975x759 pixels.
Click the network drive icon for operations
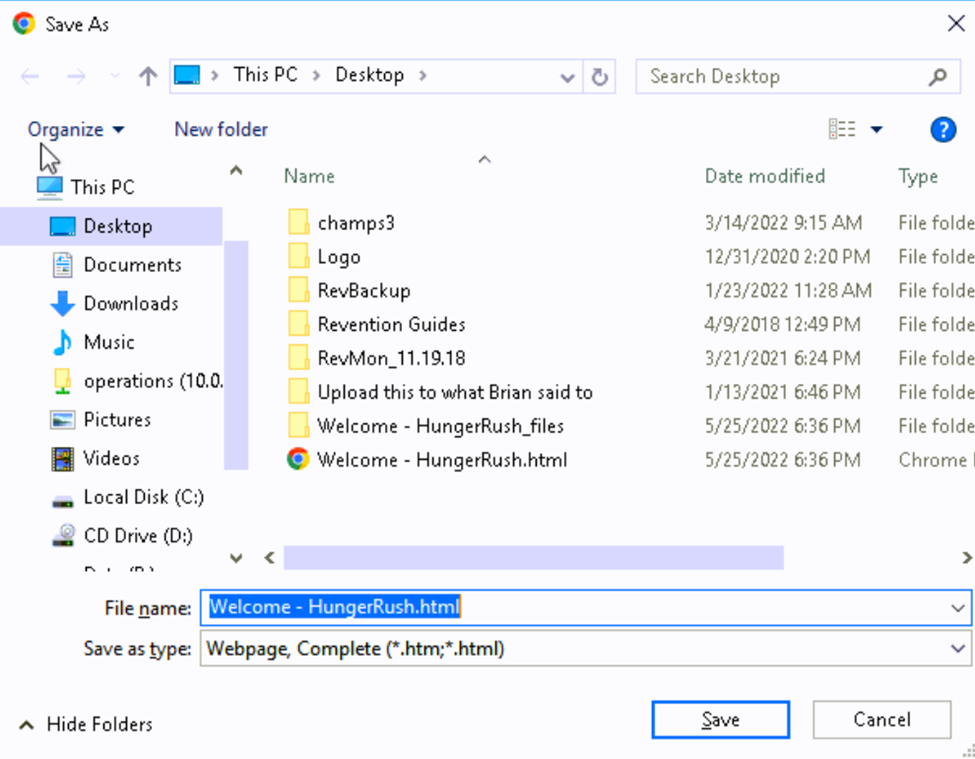[x=62, y=381]
